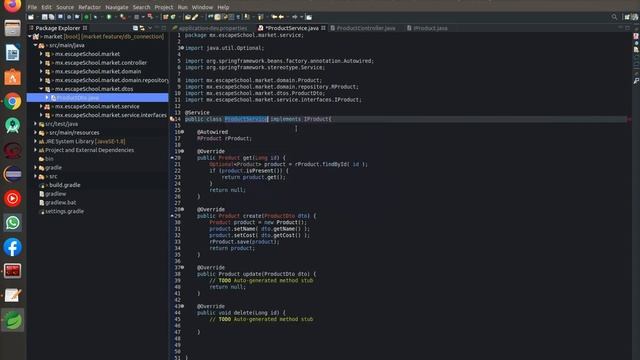
Task: Close the ProductService.java tab
Action: click(323, 28)
